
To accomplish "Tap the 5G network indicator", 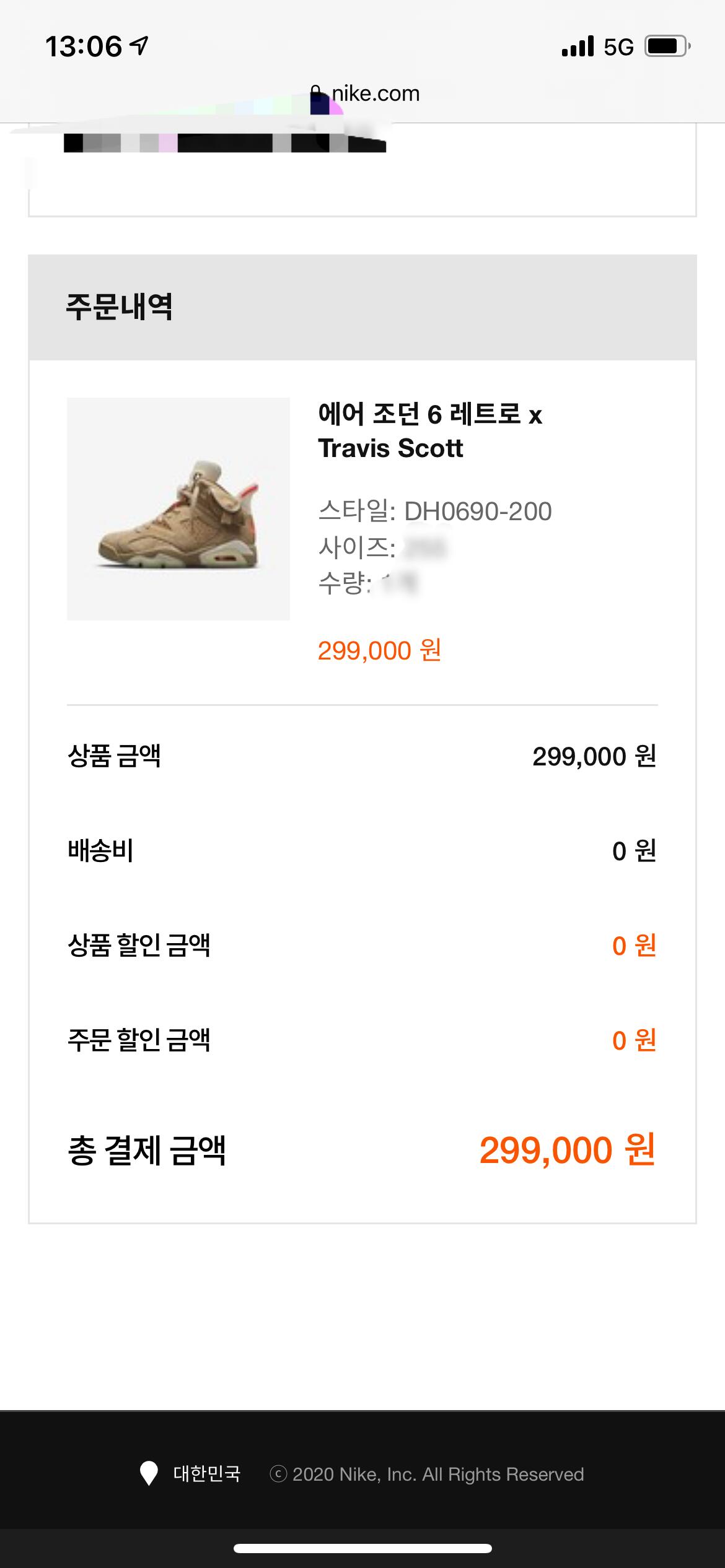I will pyautogui.click(x=618, y=47).
